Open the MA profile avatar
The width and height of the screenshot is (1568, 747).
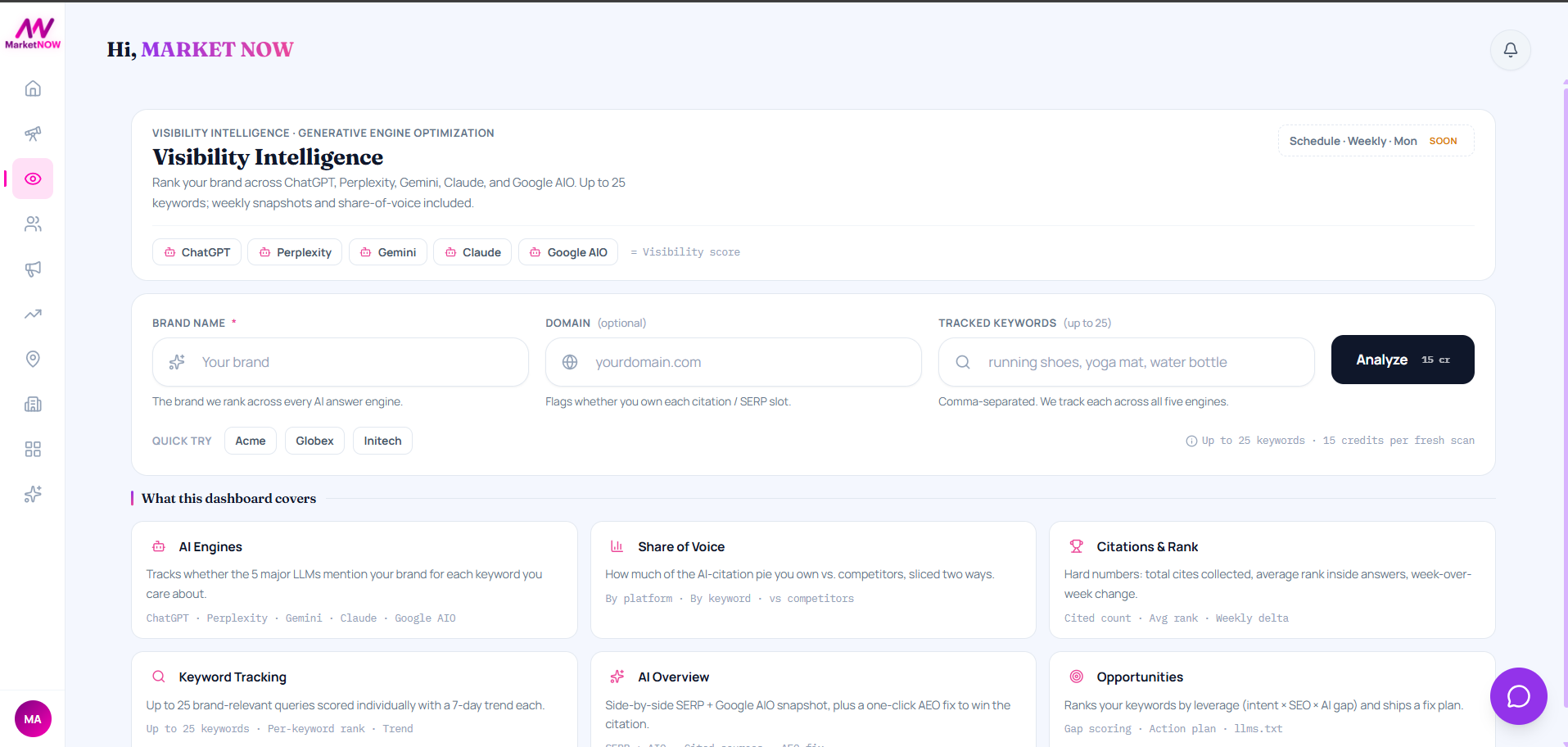(x=33, y=719)
